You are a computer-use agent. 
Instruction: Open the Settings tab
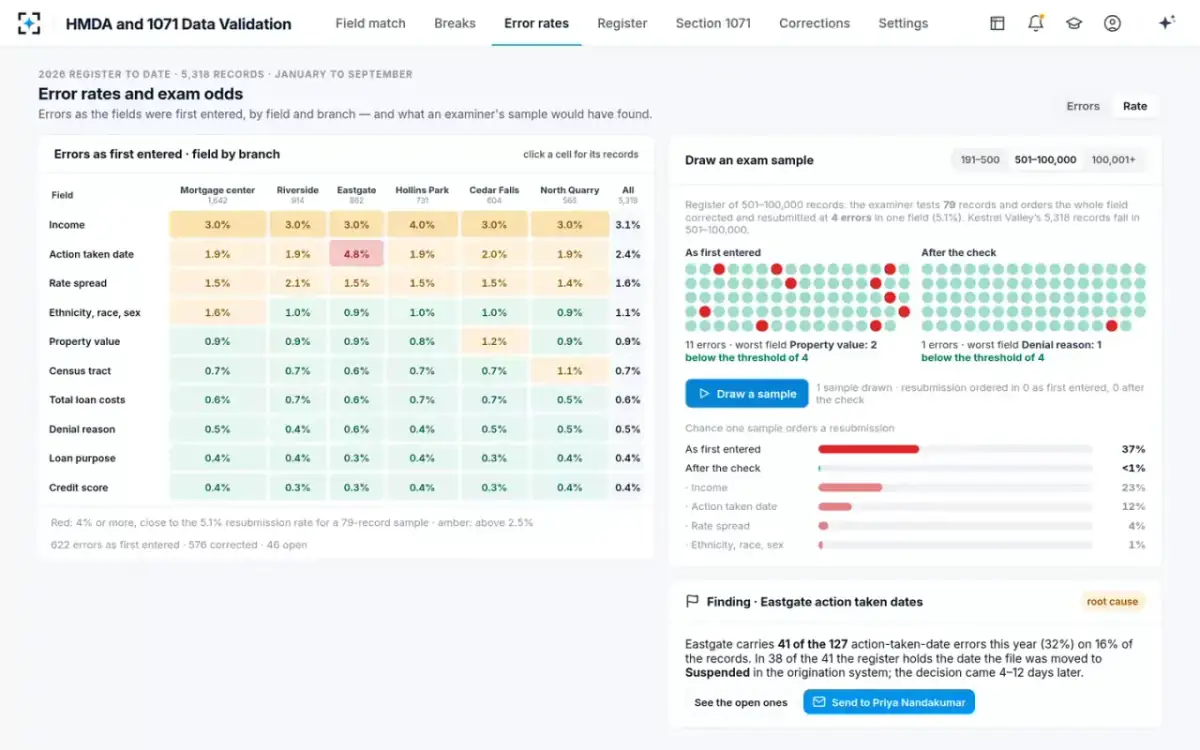(903, 23)
